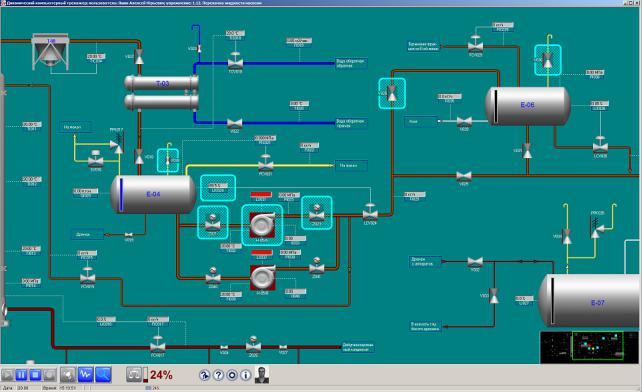Open the overview minimap thumbnail
Viewport: 642px width, 392px height.
point(589,347)
